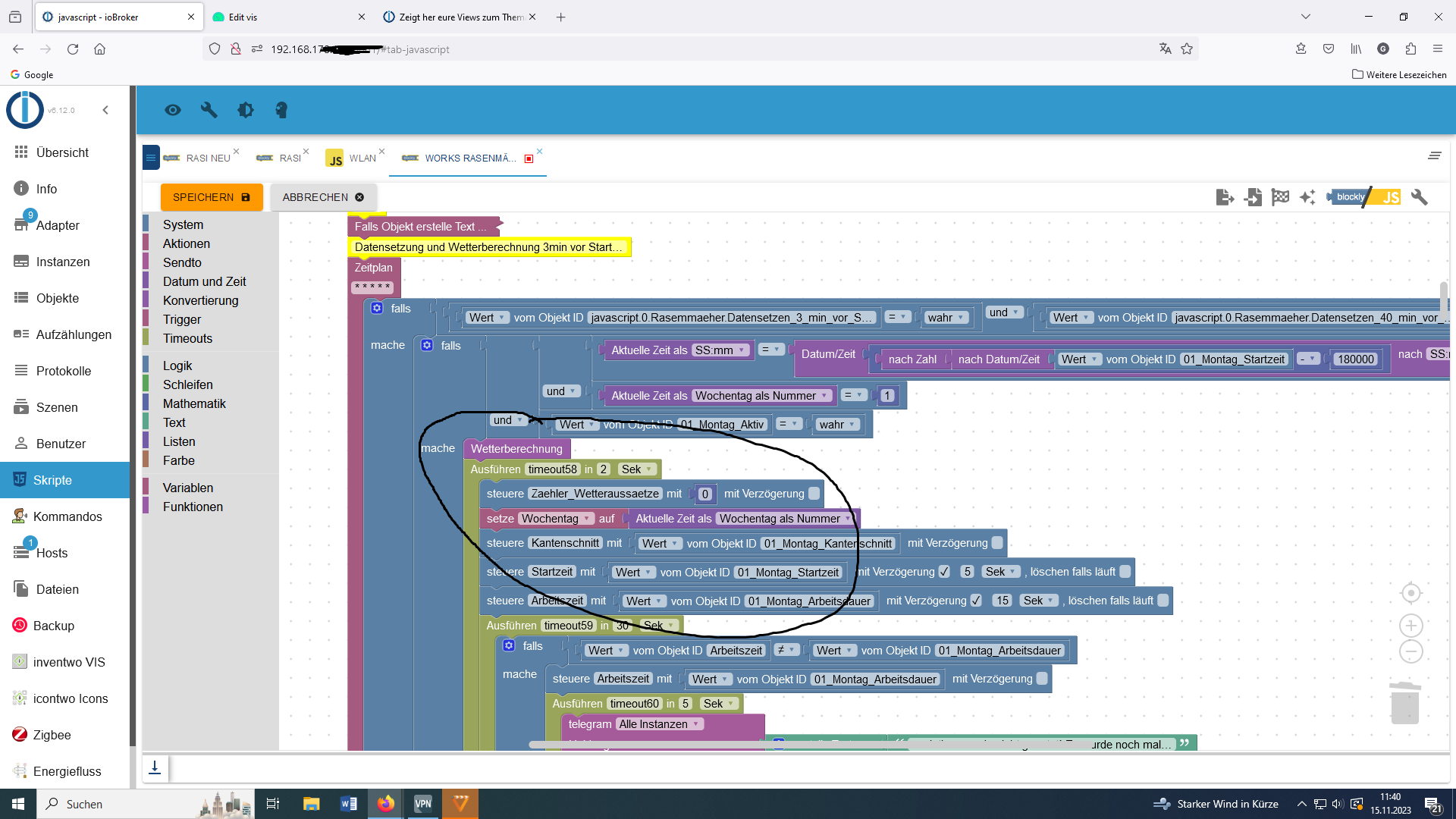Center the blockly workspace
This screenshot has height=819, width=1456.
pyautogui.click(x=1410, y=593)
